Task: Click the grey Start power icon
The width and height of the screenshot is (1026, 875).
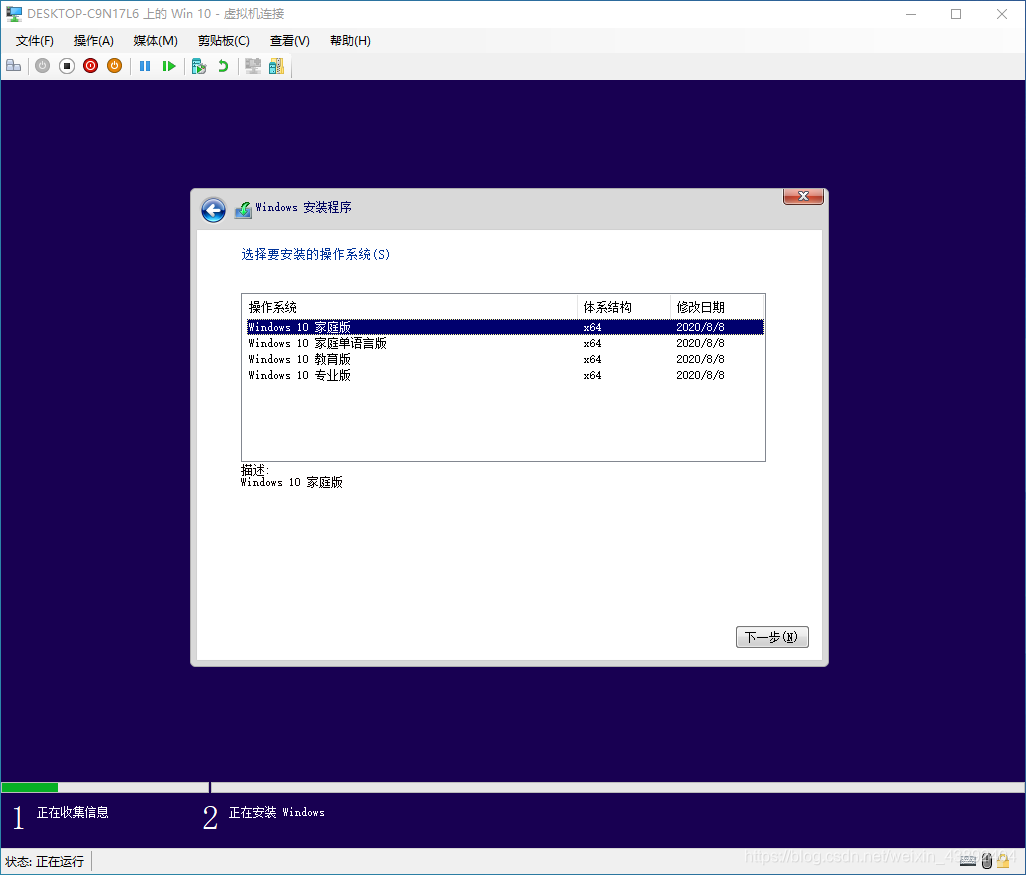Action: pos(43,65)
